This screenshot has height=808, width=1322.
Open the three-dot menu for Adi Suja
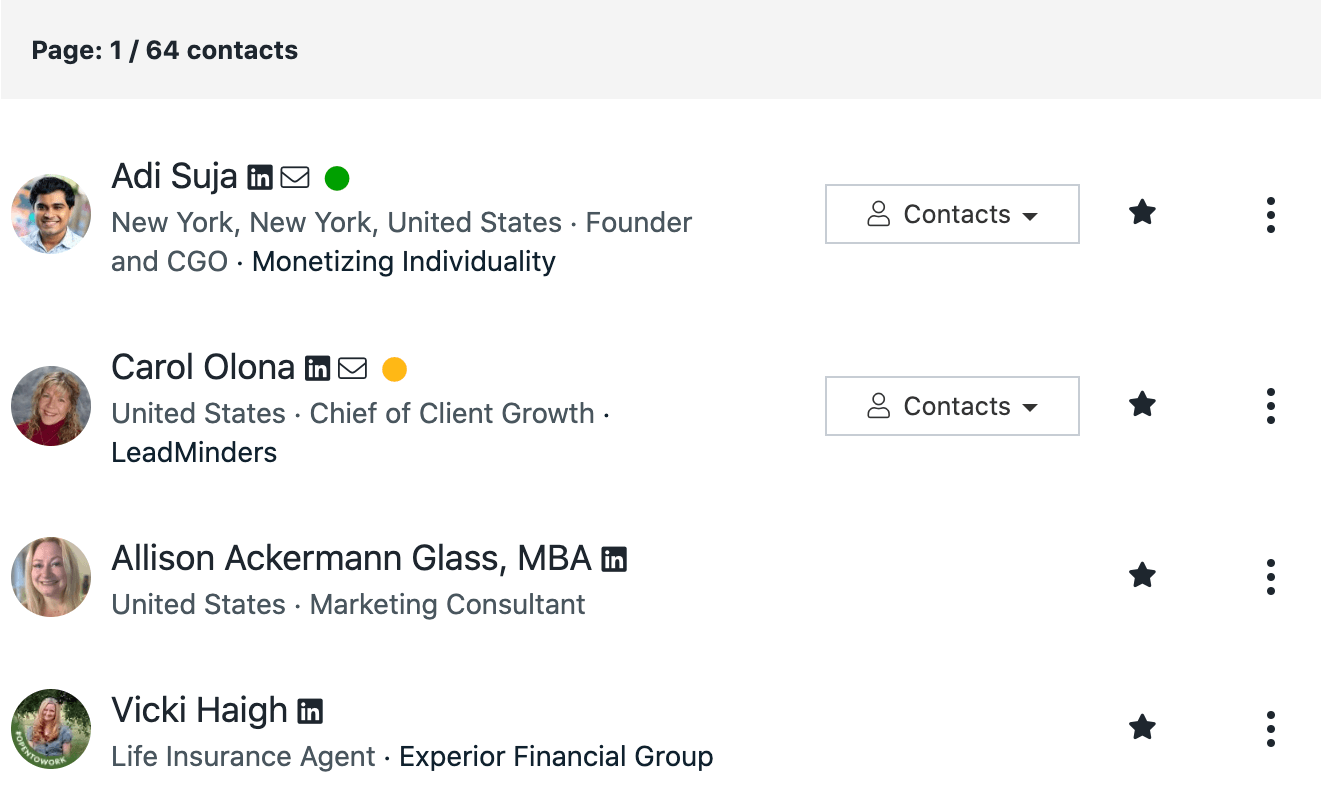[1270, 215]
